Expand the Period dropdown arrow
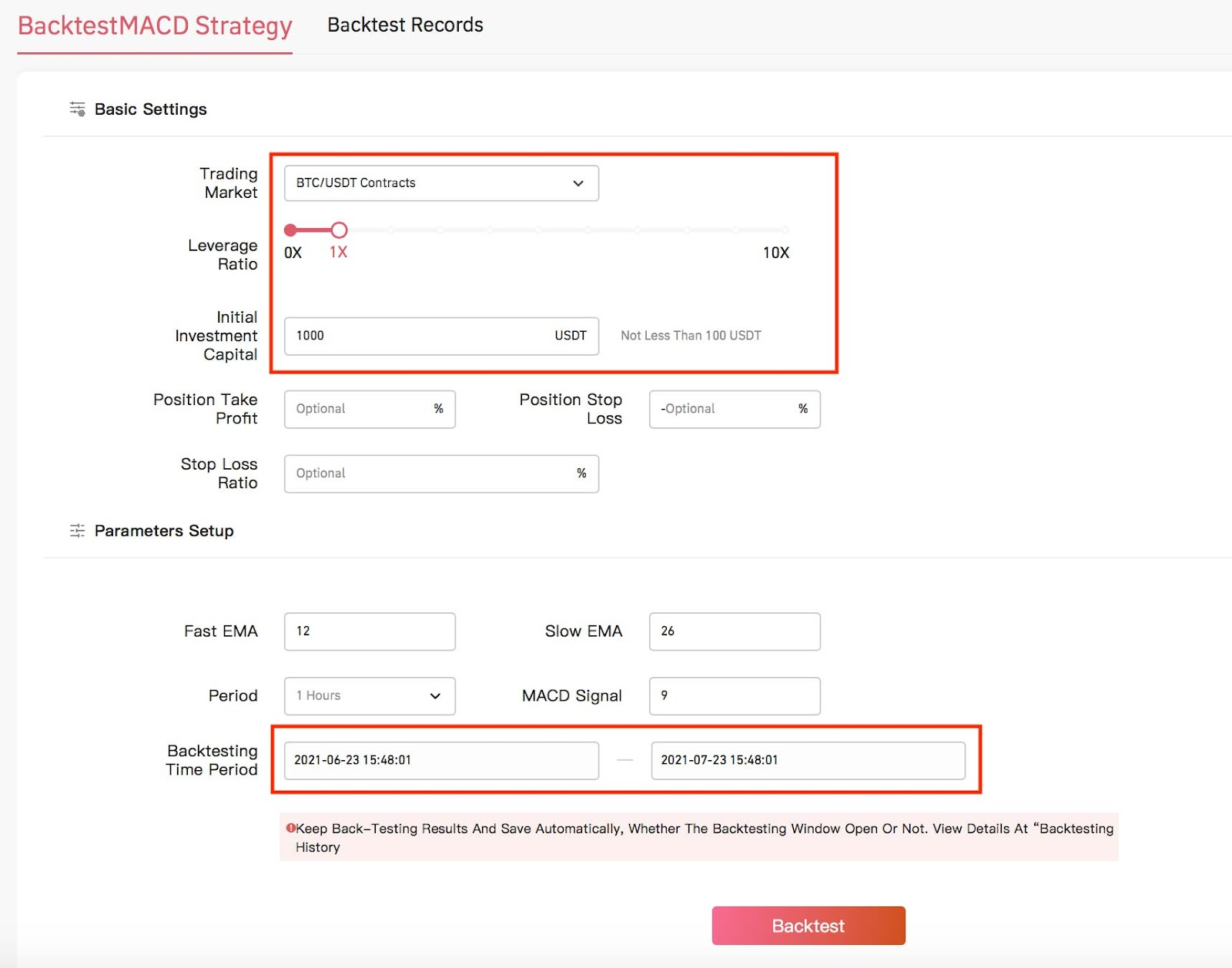1232x968 pixels. pos(435,696)
